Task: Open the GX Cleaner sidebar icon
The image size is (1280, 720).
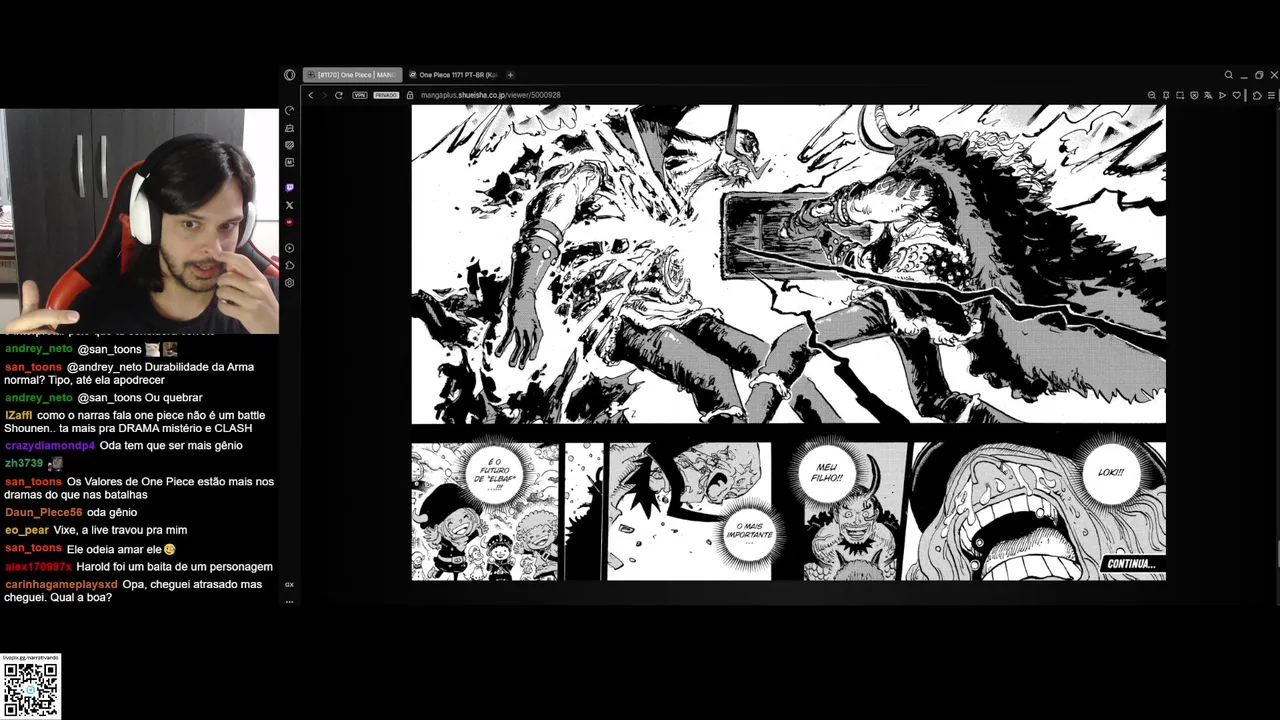Action: (290, 128)
